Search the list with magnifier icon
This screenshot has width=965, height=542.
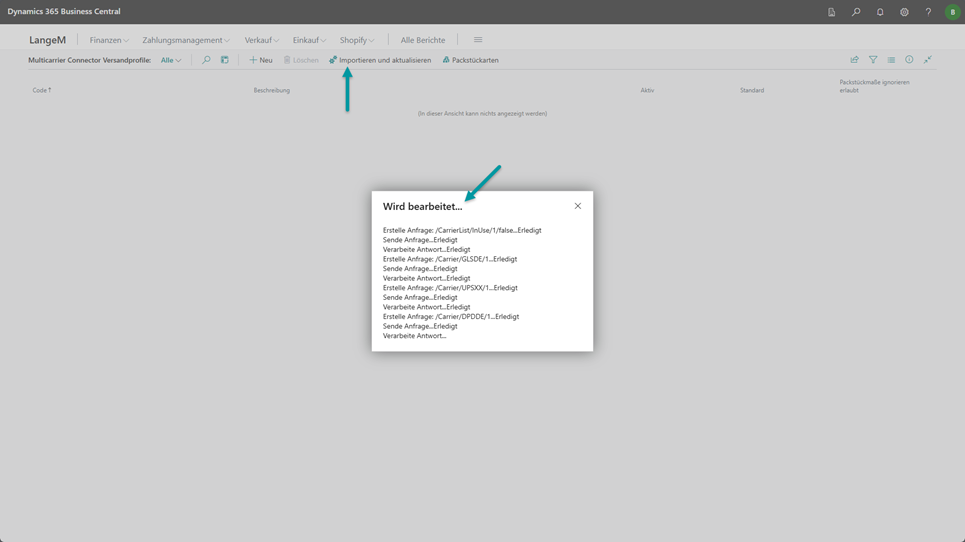pos(206,60)
